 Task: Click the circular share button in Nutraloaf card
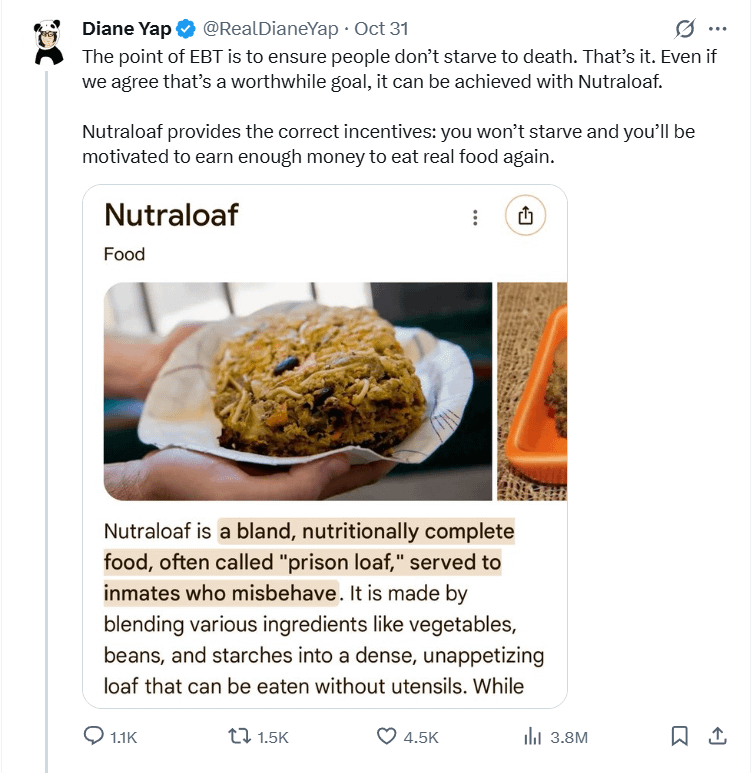[x=525, y=216]
